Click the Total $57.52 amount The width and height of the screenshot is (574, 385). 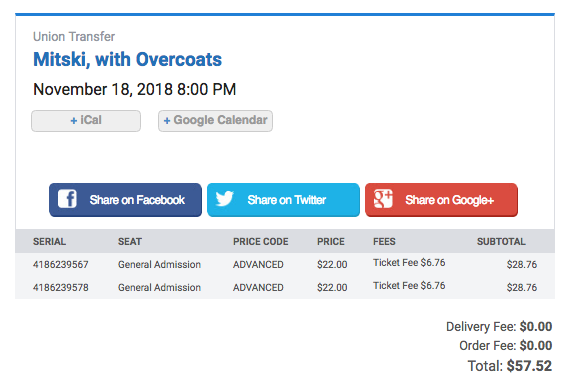(529, 366)
